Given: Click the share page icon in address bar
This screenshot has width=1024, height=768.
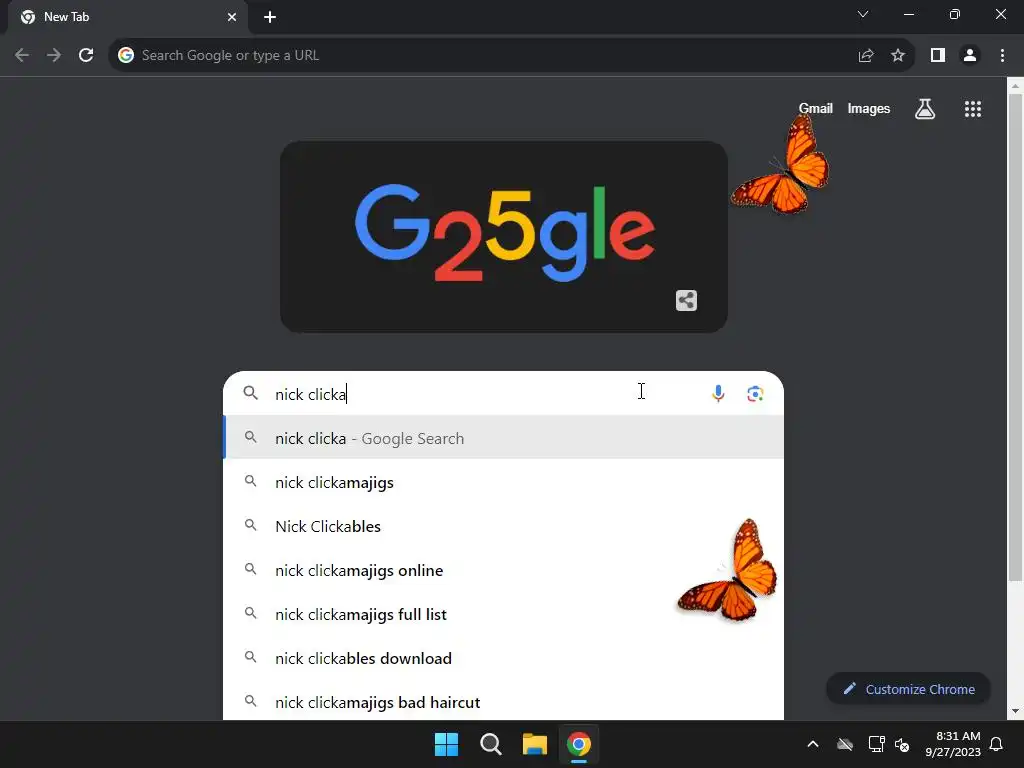Looking at the screenshot, I should (866, 56).
